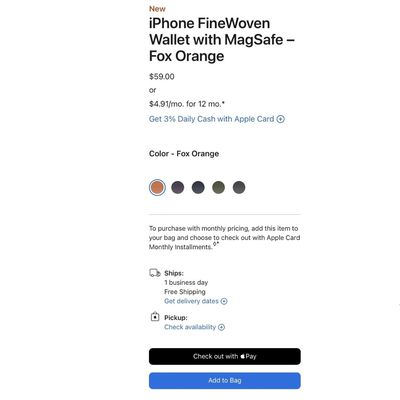
Task: Select the olive green color swatch
Action: 219,187
